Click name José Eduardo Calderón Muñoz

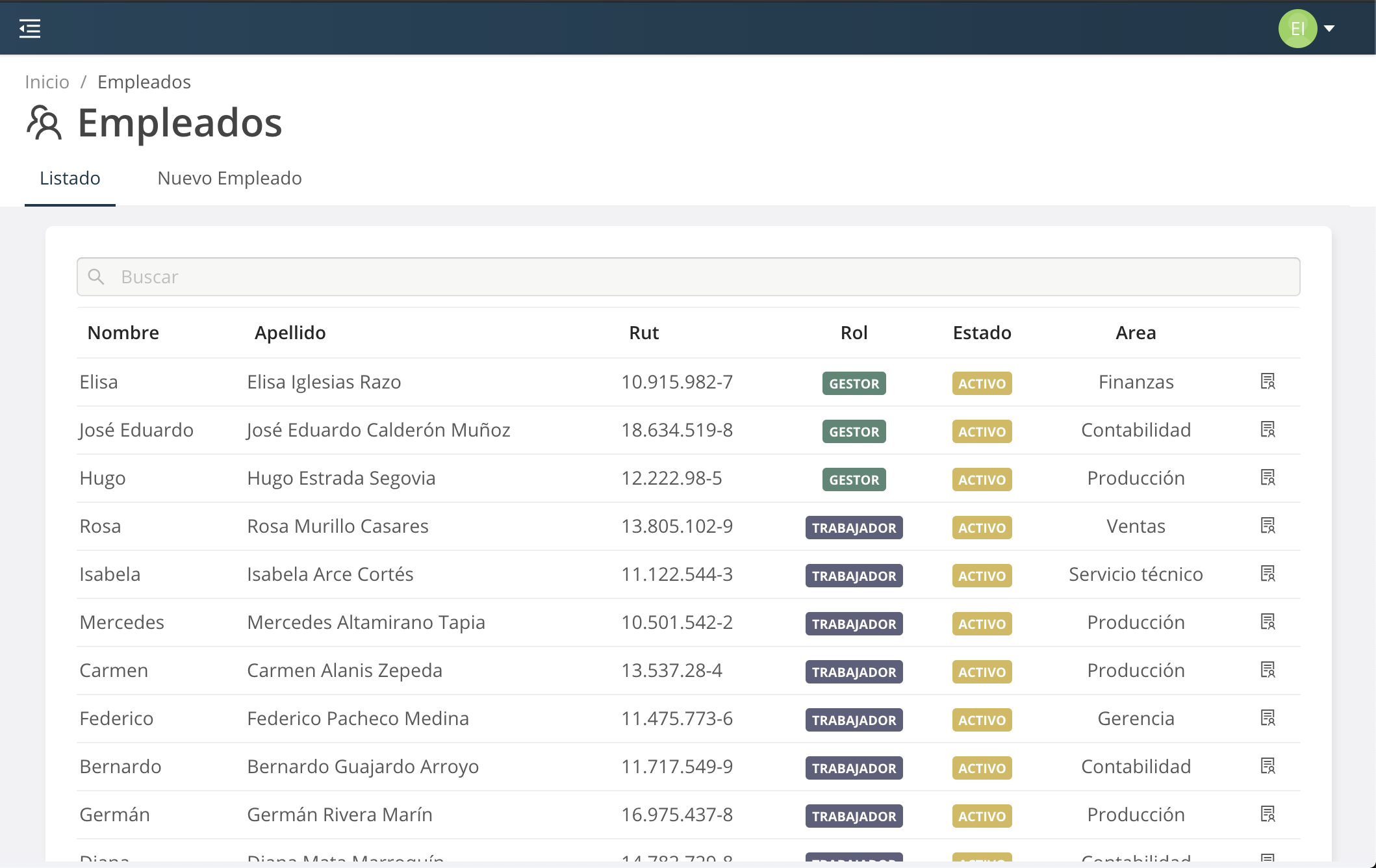[x=379, y=430]
